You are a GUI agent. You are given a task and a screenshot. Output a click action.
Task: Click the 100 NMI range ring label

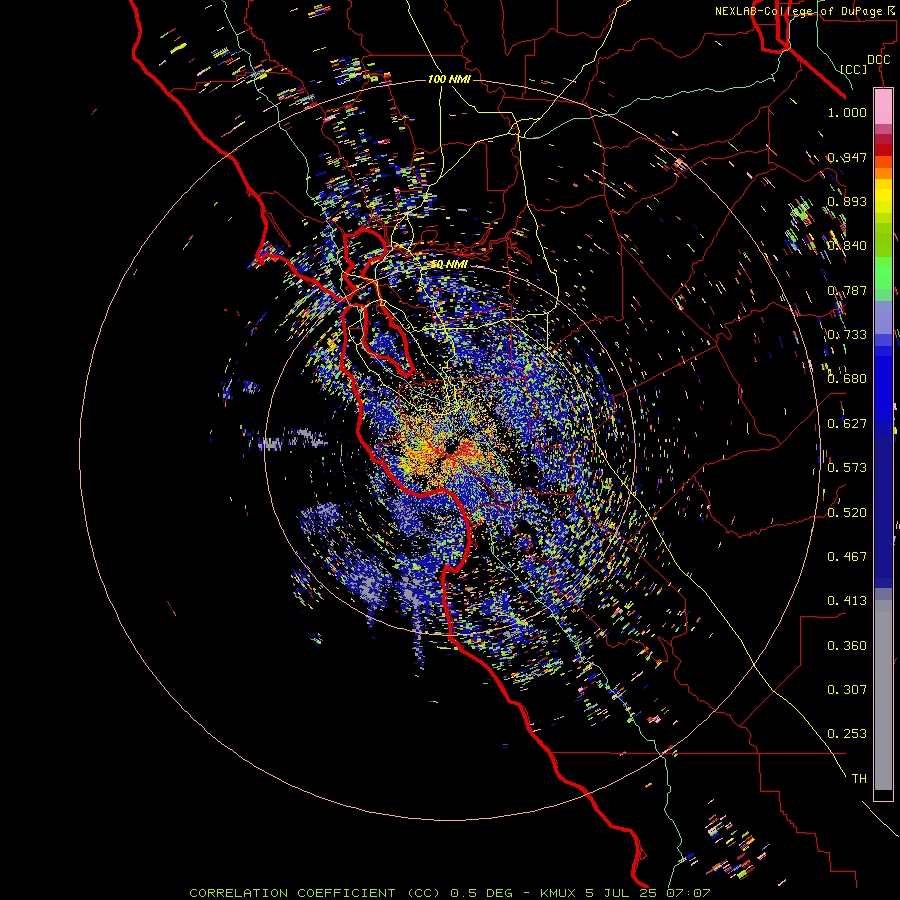tap(449, 79)
